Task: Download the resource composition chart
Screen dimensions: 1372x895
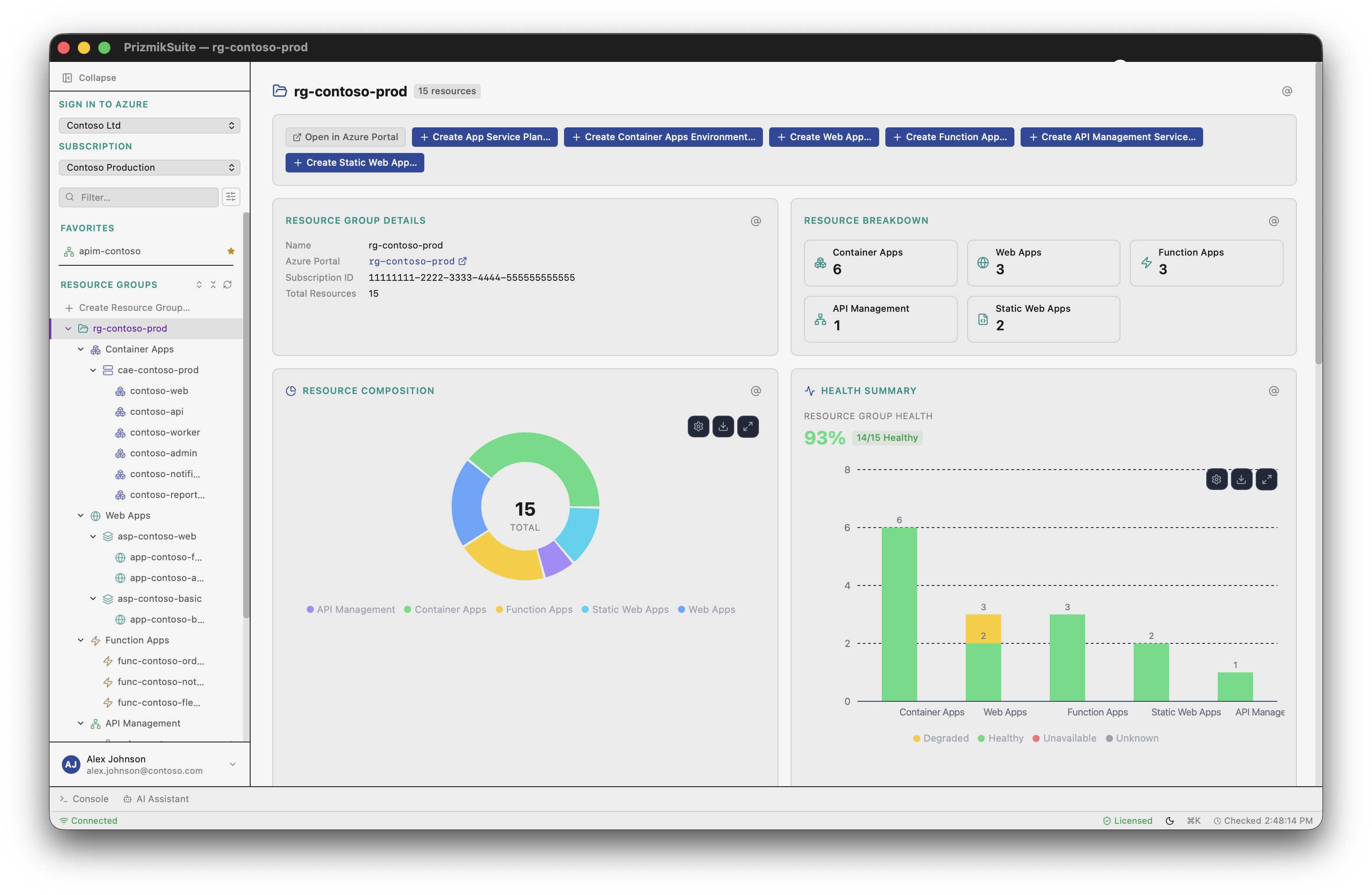Action: point(723,427)
